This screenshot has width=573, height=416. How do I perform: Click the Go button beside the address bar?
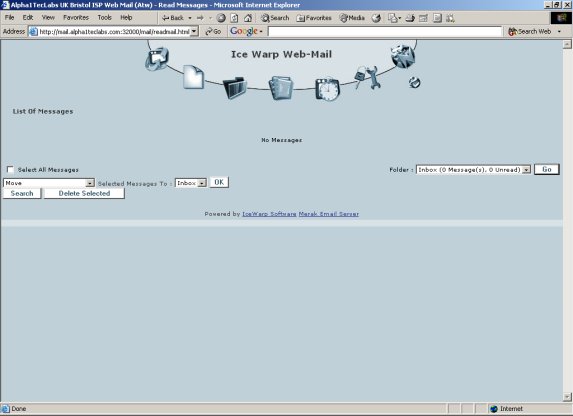point(213,32)
